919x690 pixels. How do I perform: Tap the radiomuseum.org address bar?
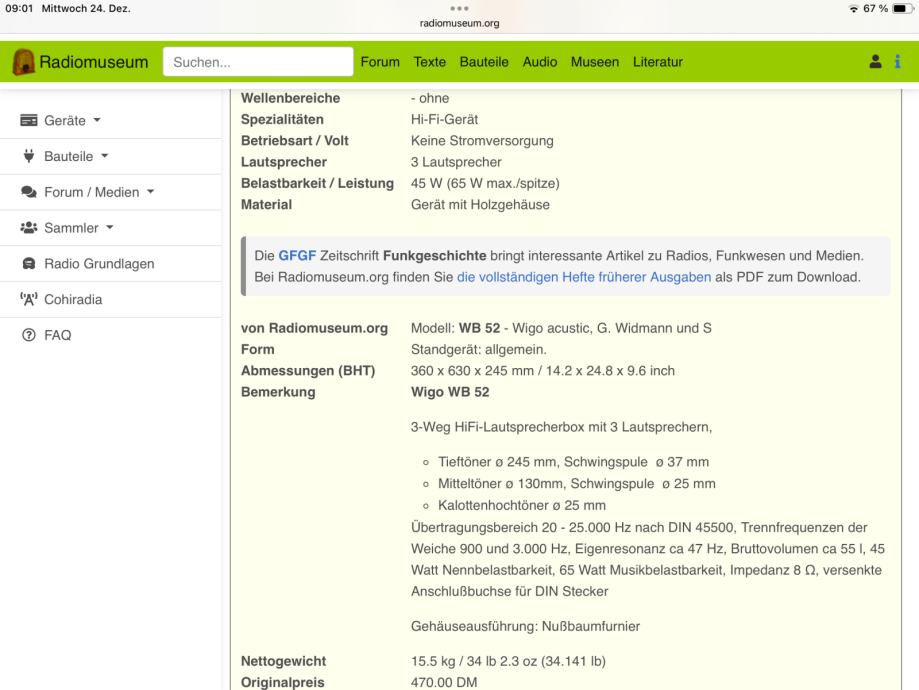[x=460, y=23]
